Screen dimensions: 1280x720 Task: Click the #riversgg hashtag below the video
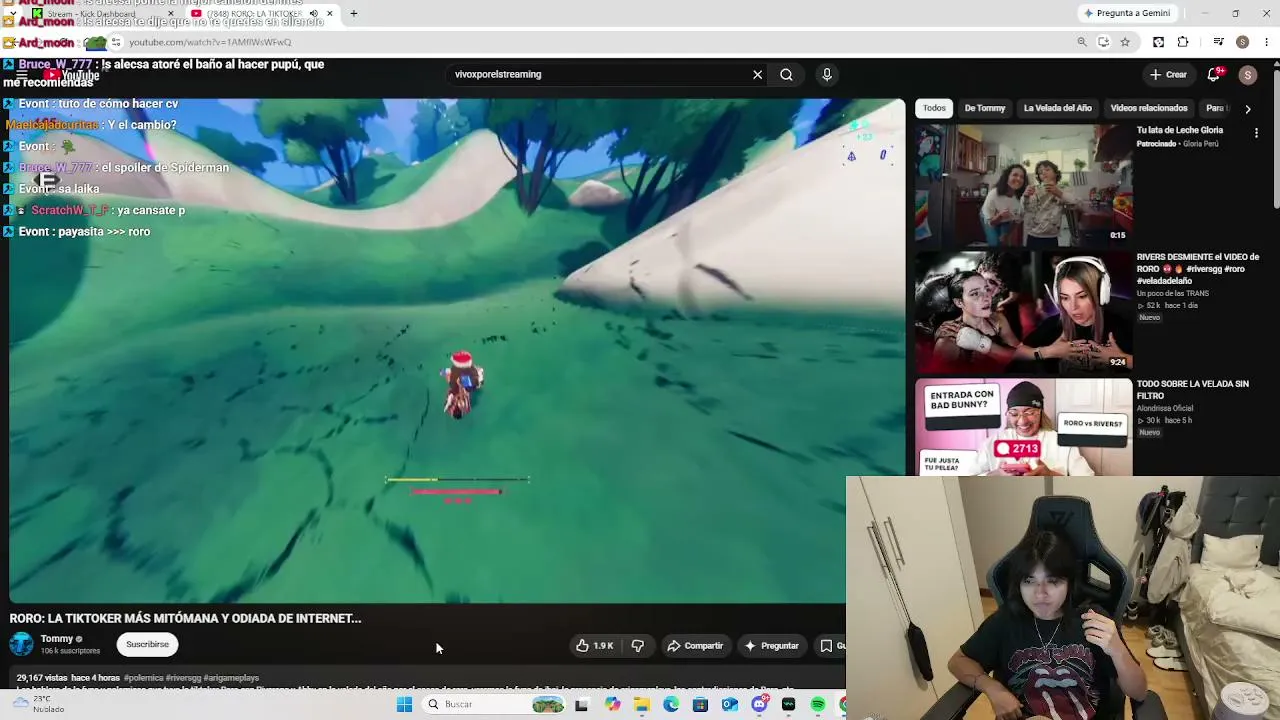183,678
